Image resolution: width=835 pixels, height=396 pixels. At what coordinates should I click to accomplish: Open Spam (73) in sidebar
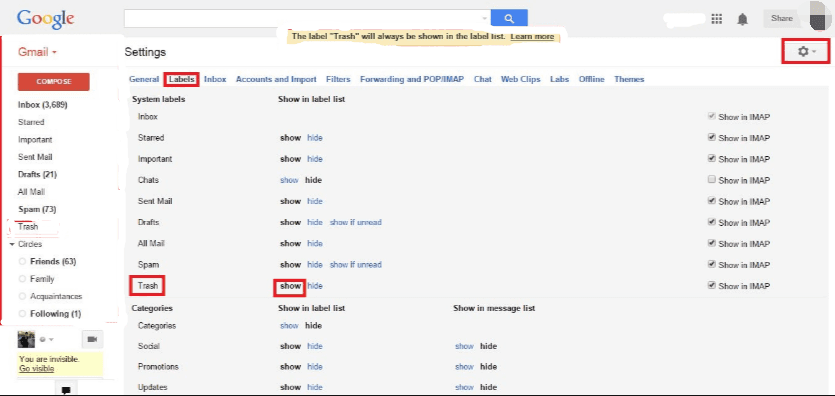pos(37,209)
